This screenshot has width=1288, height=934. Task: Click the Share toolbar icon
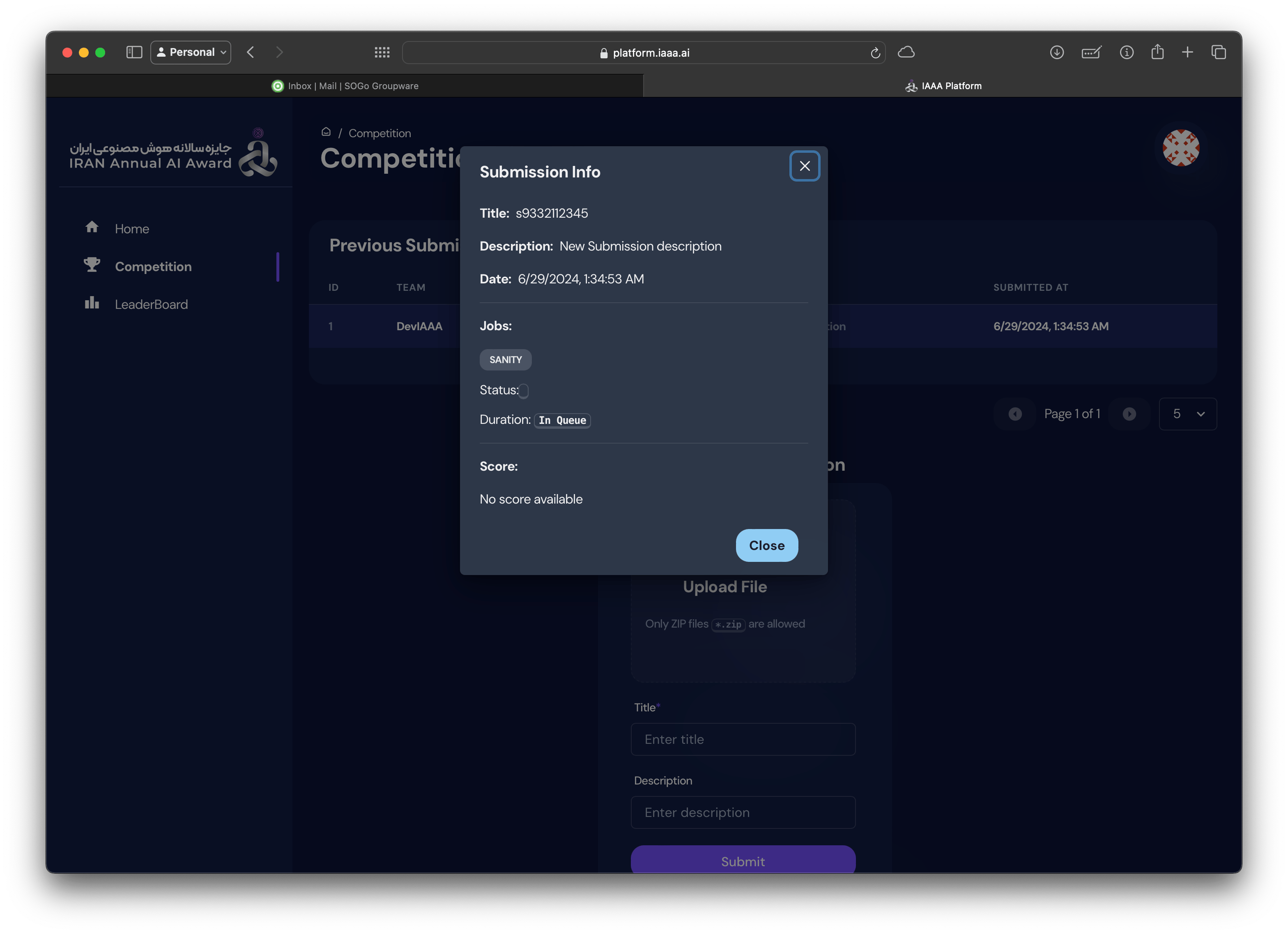(x=1157, y=52)
